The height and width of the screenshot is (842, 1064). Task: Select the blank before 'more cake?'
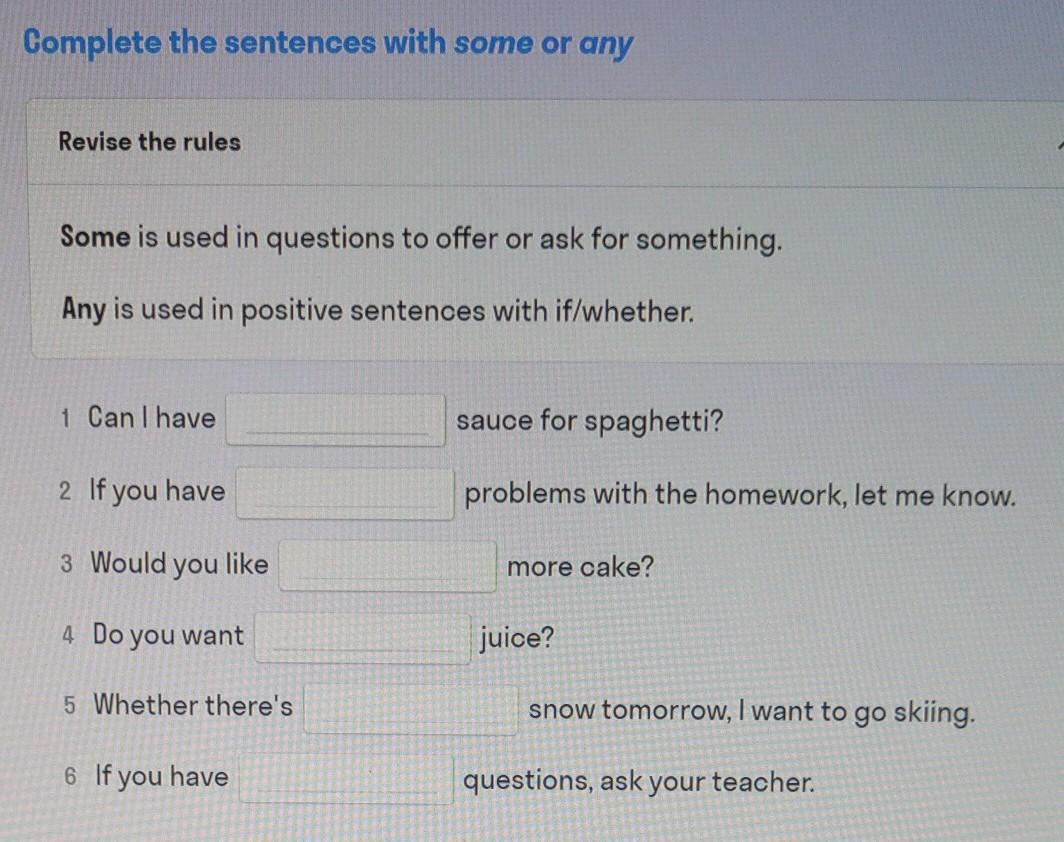pyautogui.click(x=388, y=566)
